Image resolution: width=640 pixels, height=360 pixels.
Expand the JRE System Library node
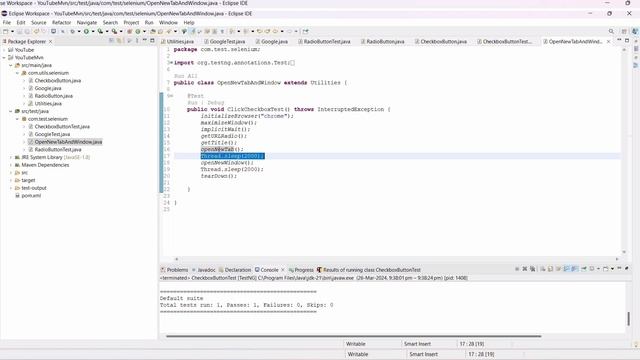[x=11, y=157]
